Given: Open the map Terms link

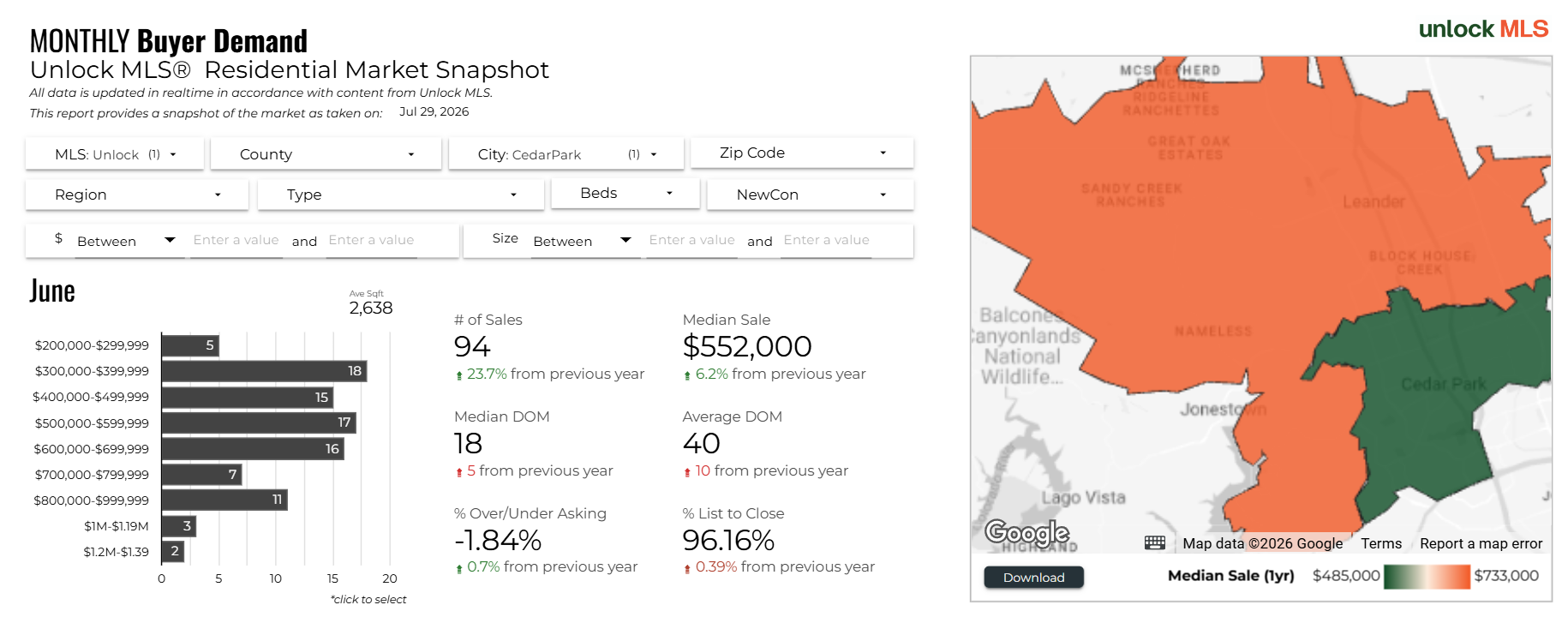Looking at the screenshot, I should 1381,543.
